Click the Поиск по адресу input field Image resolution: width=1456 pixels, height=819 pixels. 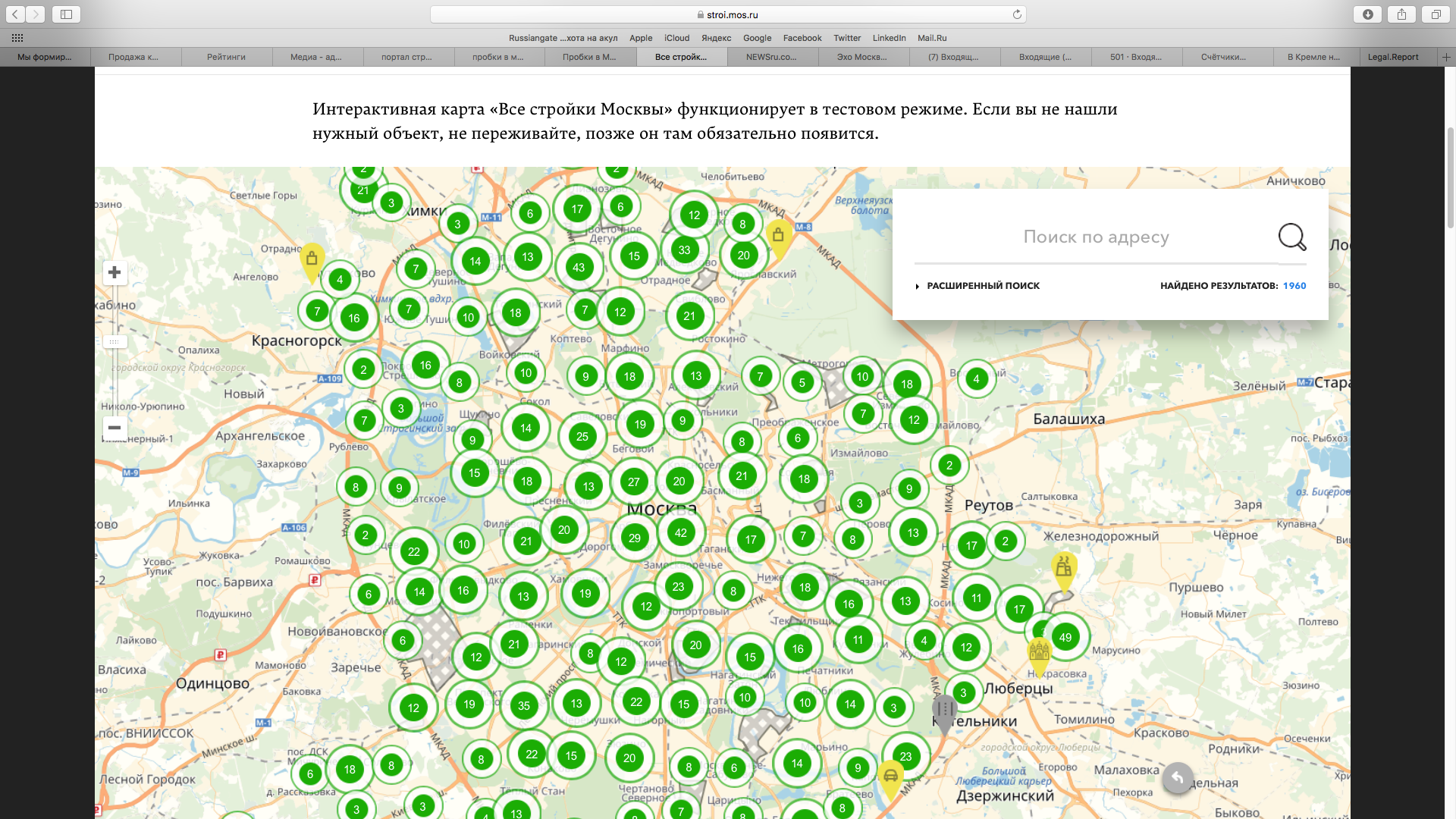(x=1095, y=237)
